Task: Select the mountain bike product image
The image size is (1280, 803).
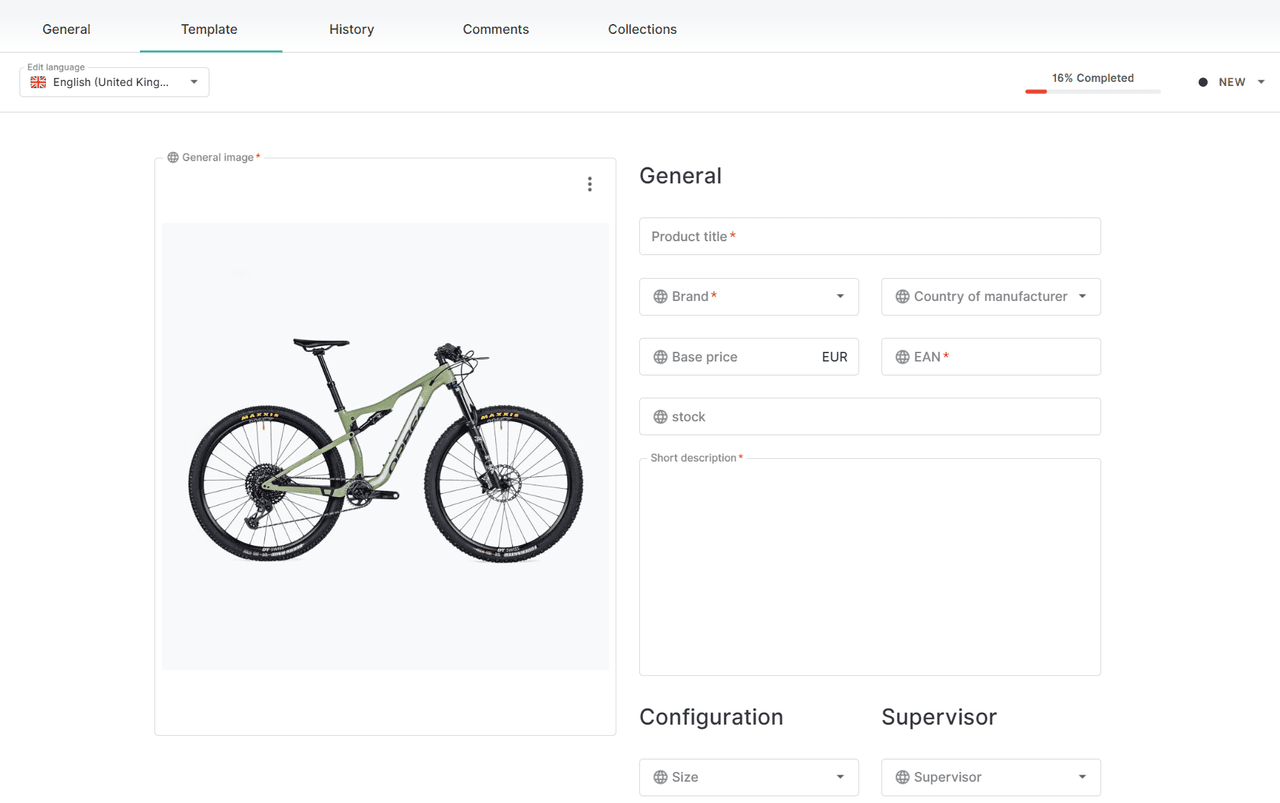Action: 386,447
